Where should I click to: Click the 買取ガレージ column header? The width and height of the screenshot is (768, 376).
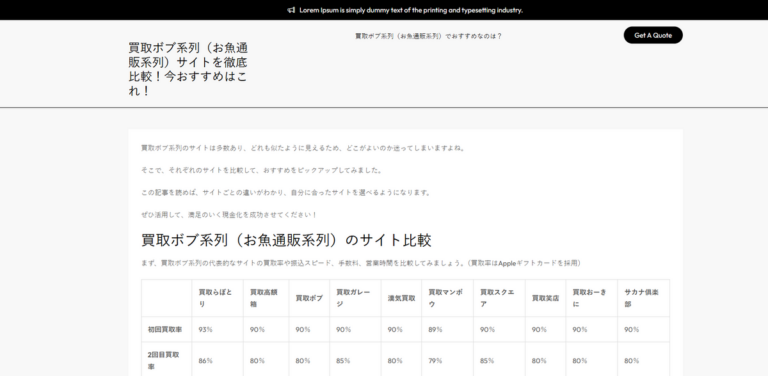(x=356, y=298)
